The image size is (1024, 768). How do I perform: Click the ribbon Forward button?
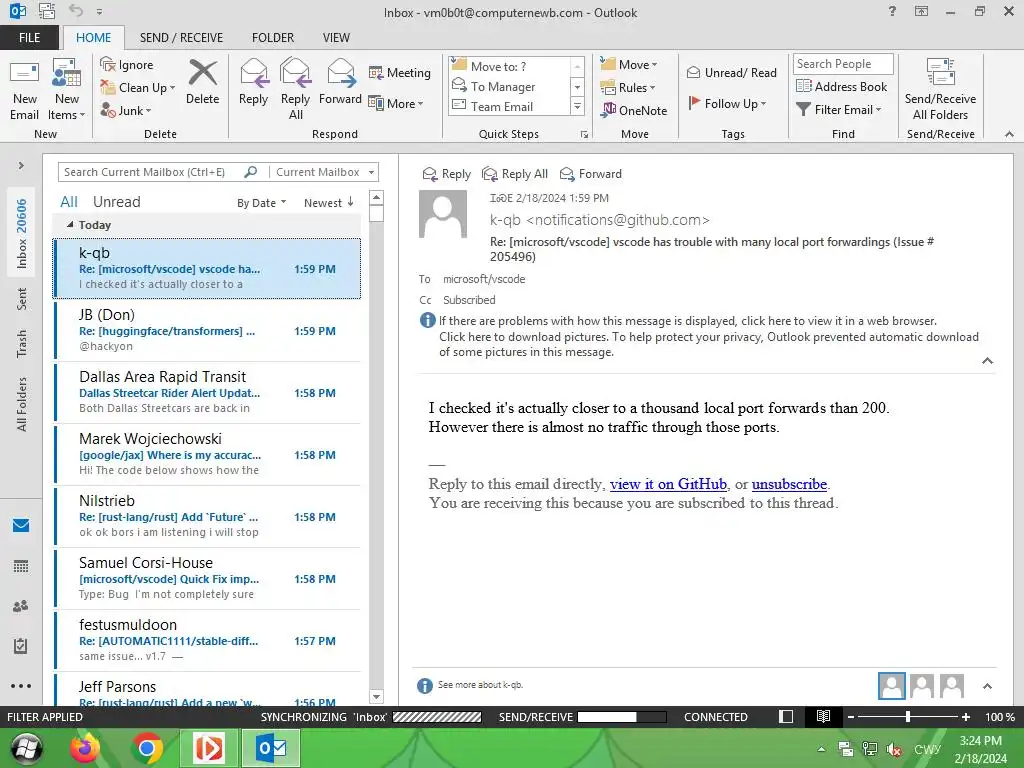[x=340, y=82]
